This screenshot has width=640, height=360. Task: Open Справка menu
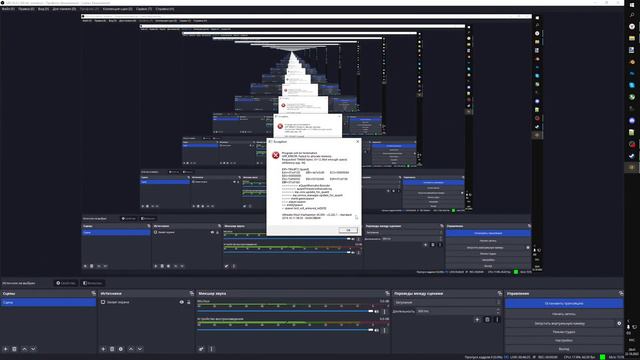point(164,9)
